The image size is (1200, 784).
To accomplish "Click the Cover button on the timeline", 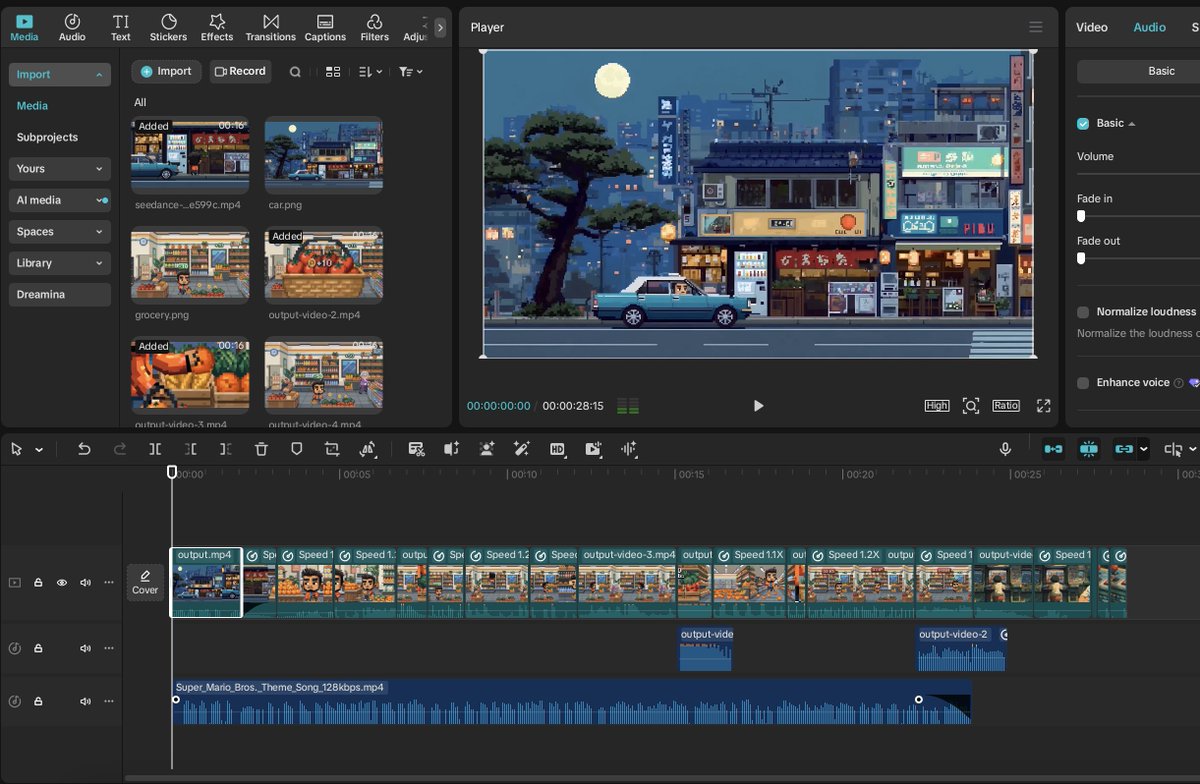I will [x=145, y=582].
